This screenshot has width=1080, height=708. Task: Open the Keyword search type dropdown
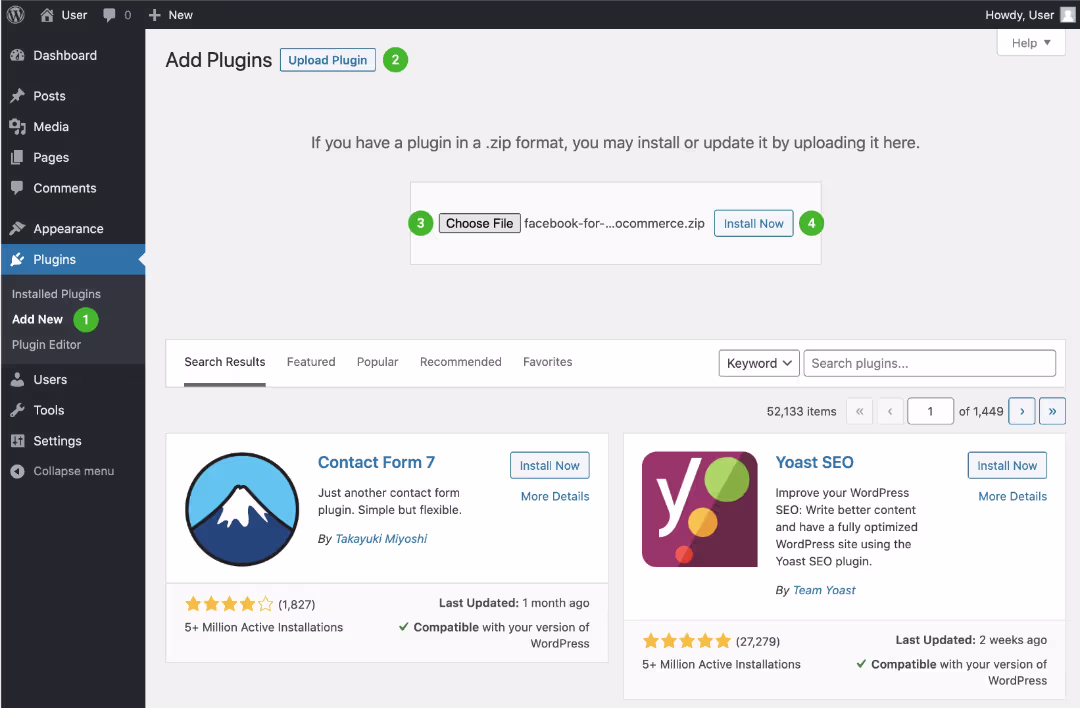tap(759, 363)
